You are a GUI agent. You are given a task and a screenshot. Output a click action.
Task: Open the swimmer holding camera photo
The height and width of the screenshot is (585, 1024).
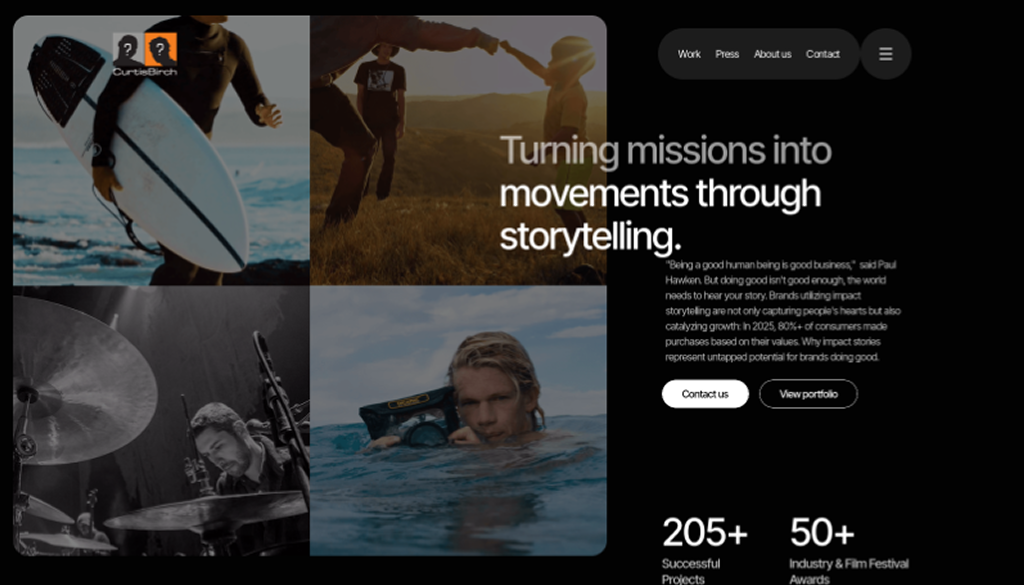[458, 420]
